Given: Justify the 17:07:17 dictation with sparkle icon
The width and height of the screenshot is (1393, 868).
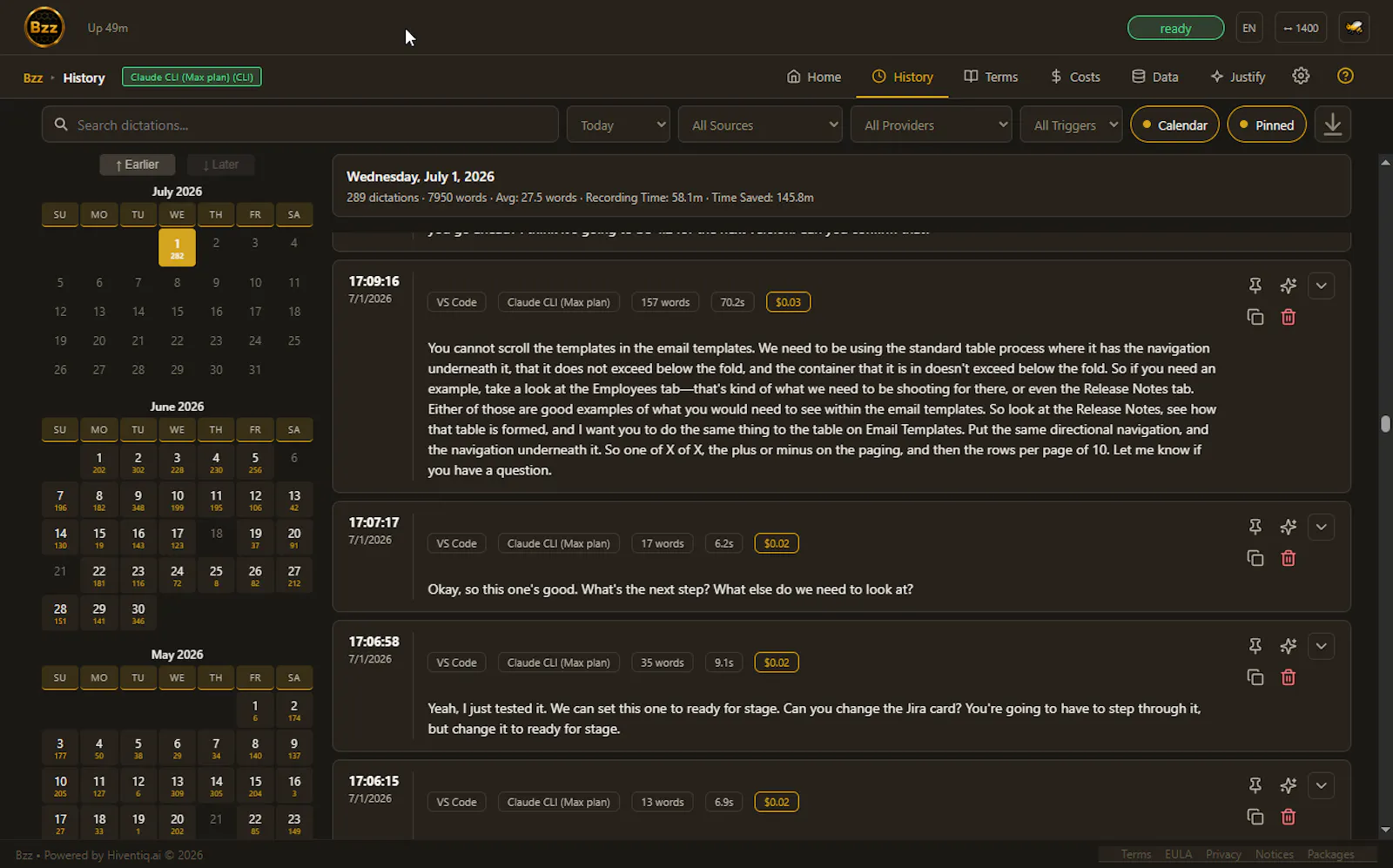Looking at the screenshot, I should pos(1289,527).
